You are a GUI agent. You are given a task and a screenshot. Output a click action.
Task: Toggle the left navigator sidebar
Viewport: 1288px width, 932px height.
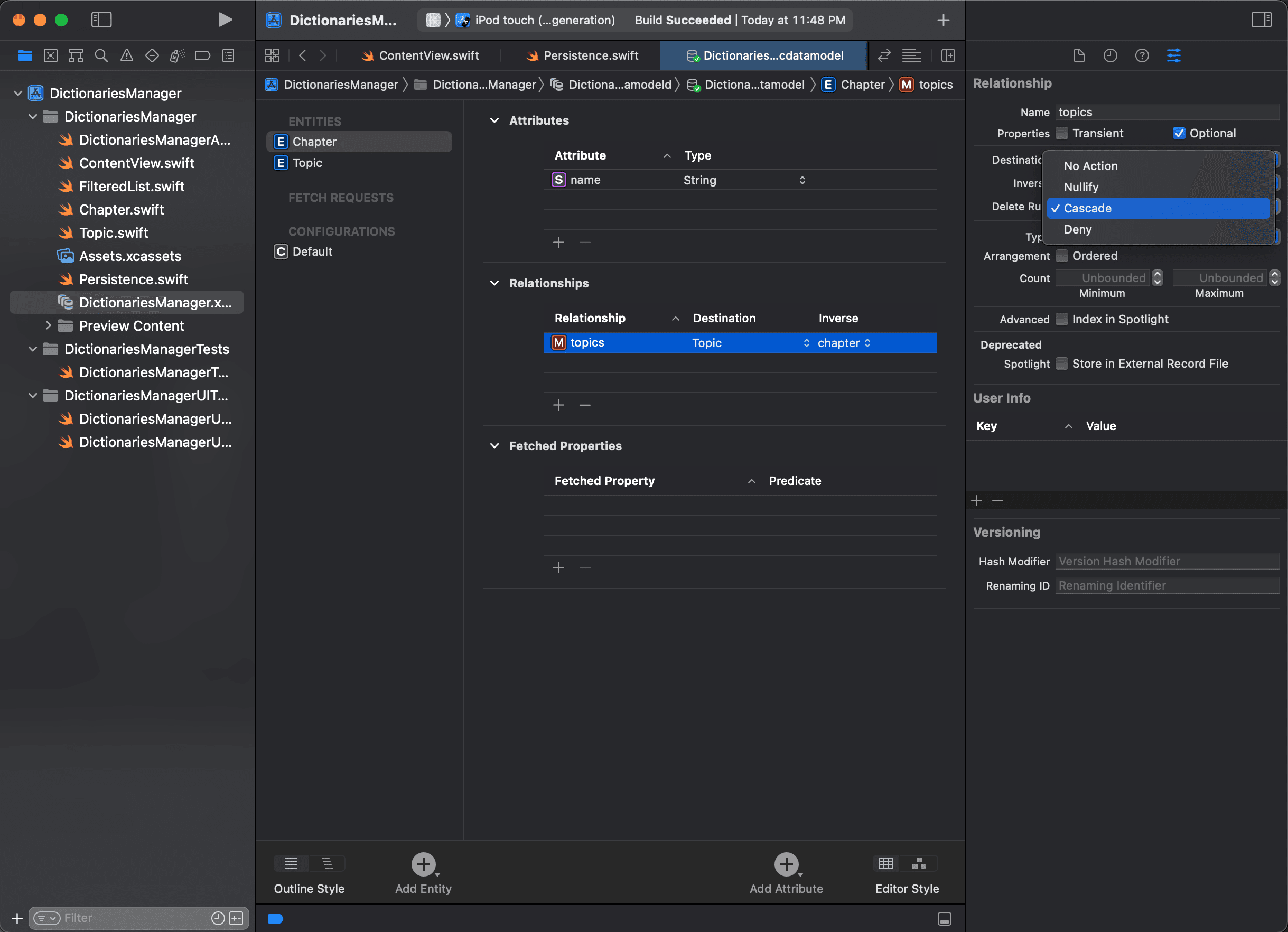pyautogui.click(x=101, y=20)
